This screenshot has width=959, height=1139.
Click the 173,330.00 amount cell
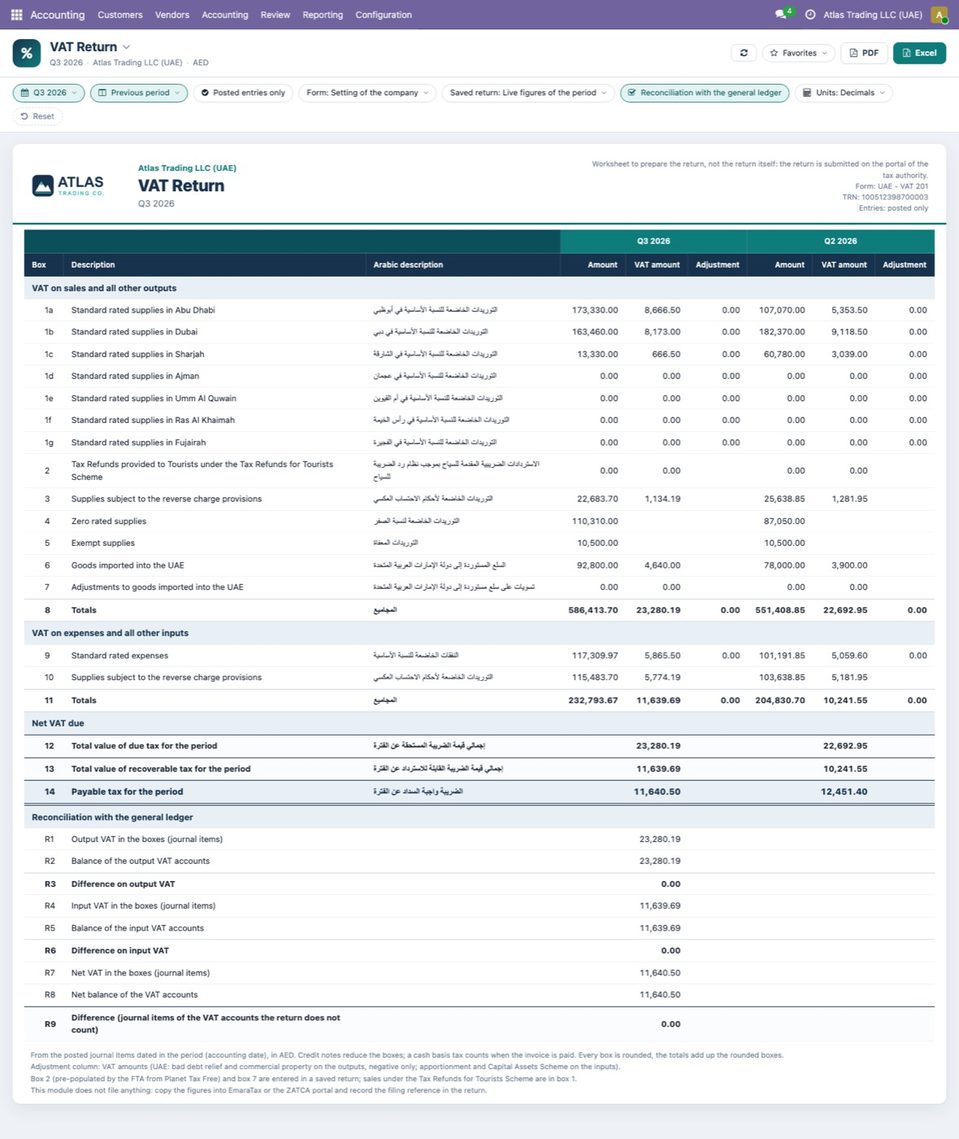tap(594, 310)
